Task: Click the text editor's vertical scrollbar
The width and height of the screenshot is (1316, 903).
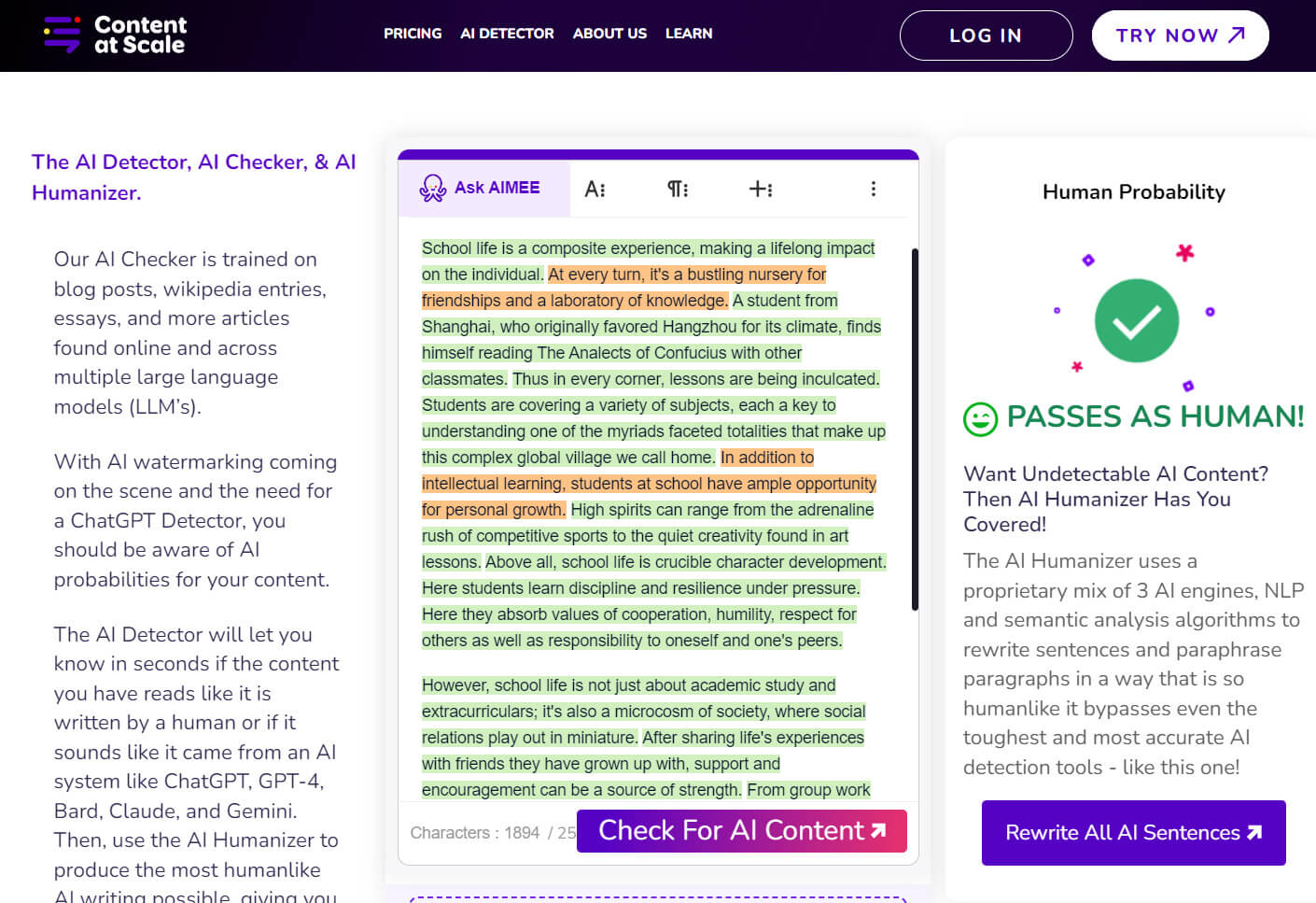Action: pyautogui.click(x=915, y=430)
